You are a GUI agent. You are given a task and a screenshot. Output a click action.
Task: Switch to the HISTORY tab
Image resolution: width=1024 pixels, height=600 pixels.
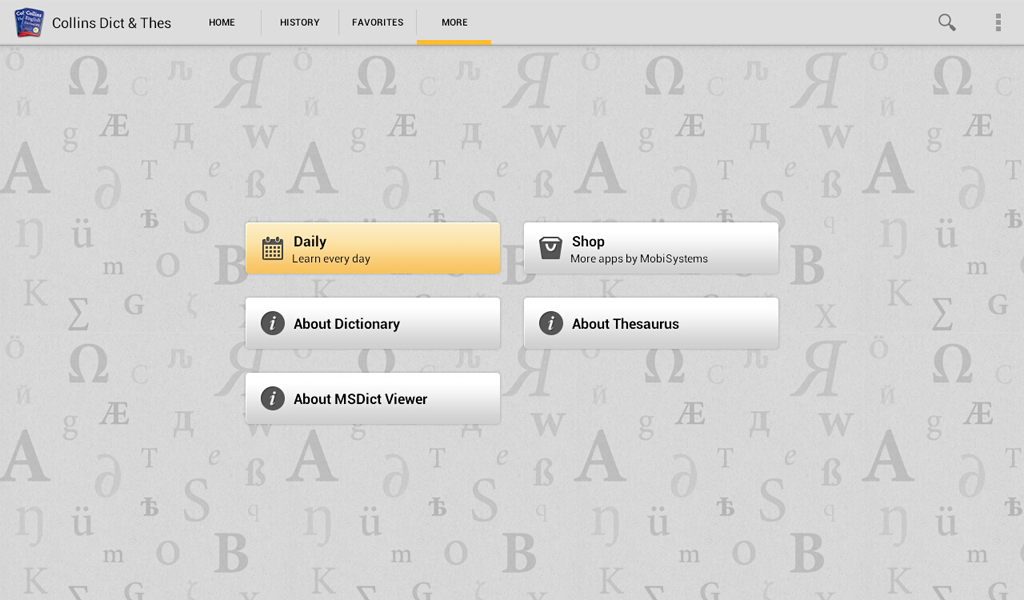tap(300, 22)
